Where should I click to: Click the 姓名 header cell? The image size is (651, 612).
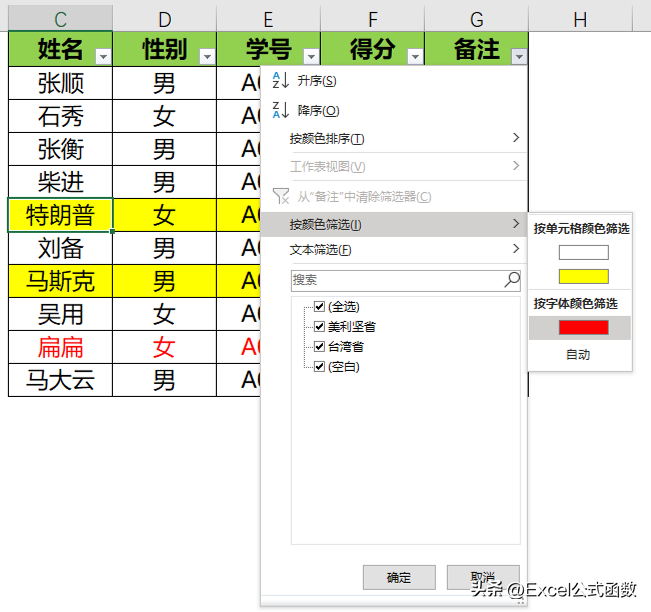pos(61,49)
